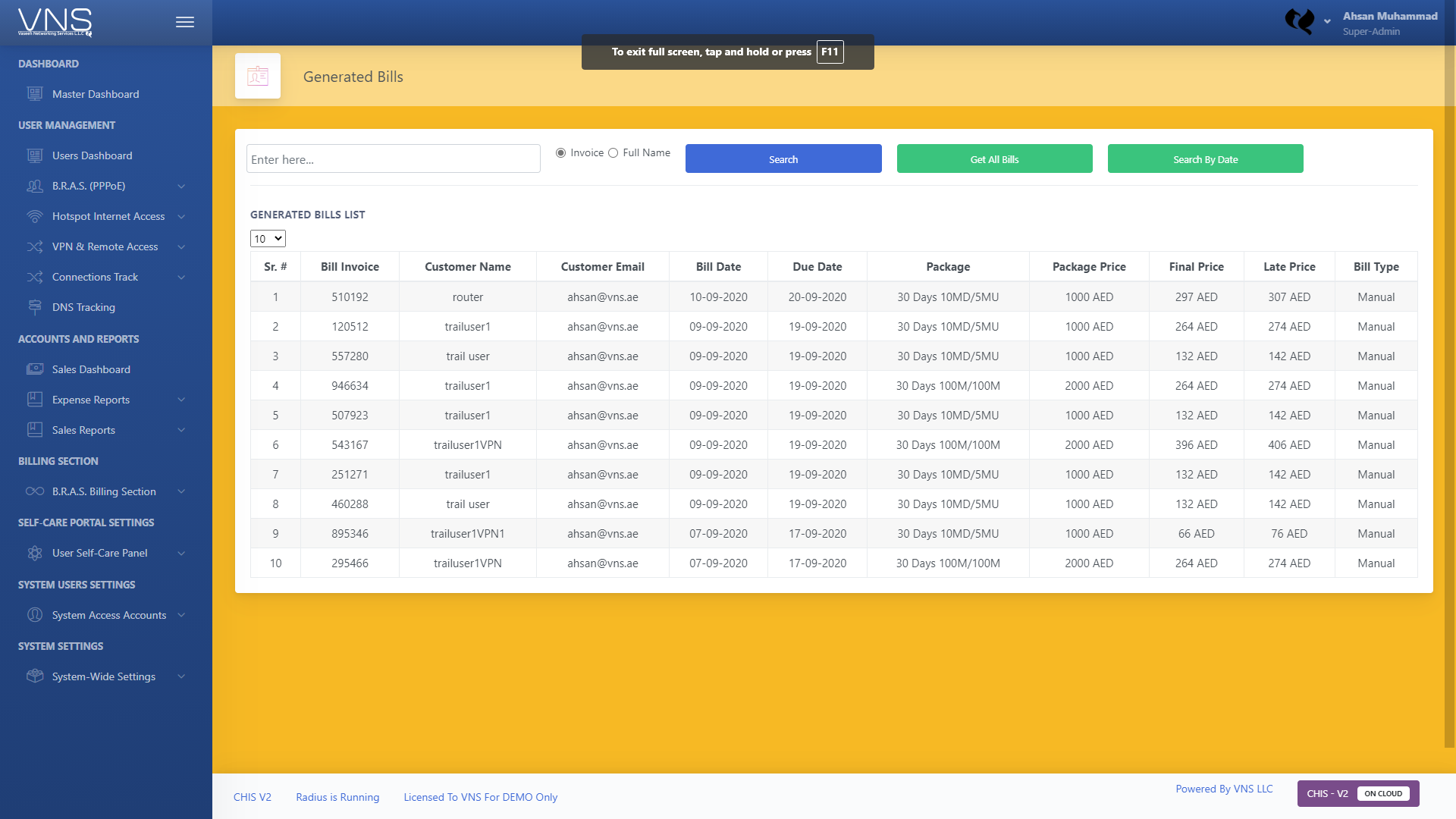Select the Invoice radio button

[560, 152]
